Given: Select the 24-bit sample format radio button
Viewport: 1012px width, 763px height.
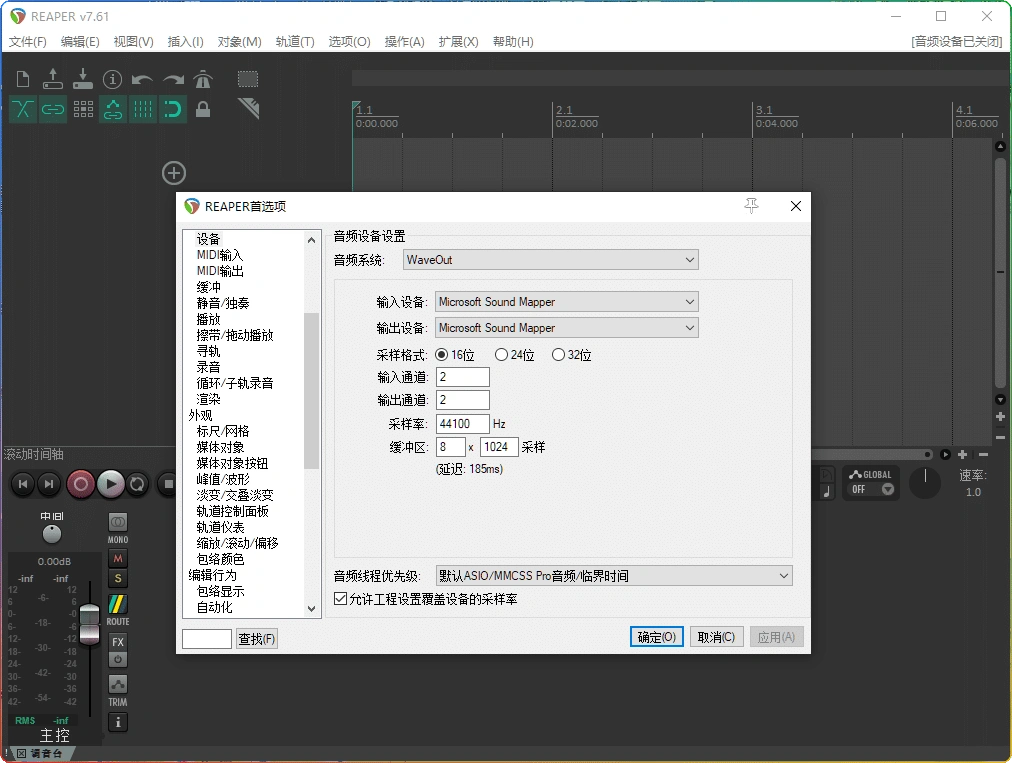Looking at the screenshot, I should click(501, 355).
